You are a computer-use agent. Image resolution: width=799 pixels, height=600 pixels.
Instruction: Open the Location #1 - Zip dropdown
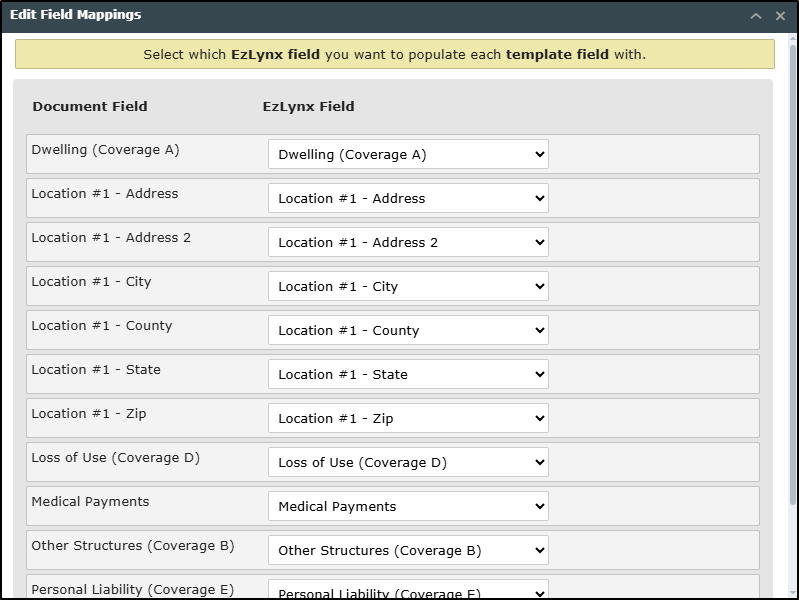click(x=408, y=418)
